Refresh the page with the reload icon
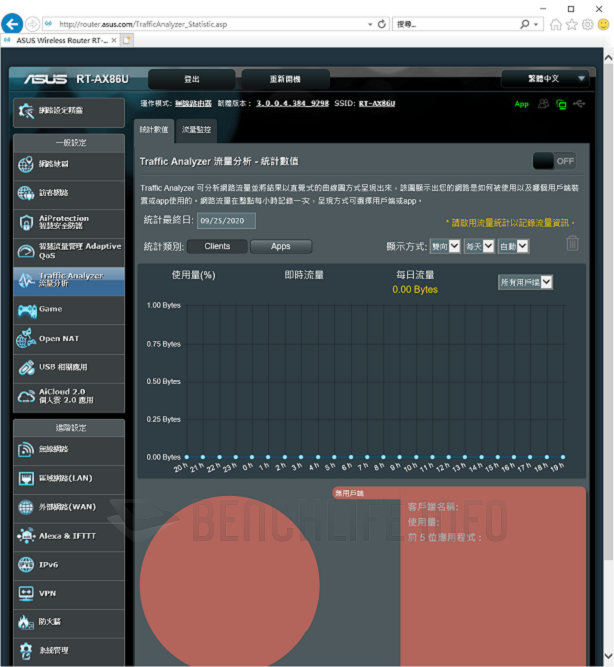614x667 pixels. (382, 24)
